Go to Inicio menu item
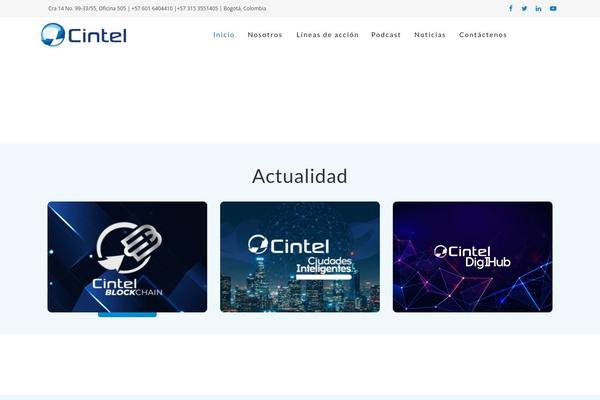600x400 pixels. pyautogui.click(x=224, y=35)
